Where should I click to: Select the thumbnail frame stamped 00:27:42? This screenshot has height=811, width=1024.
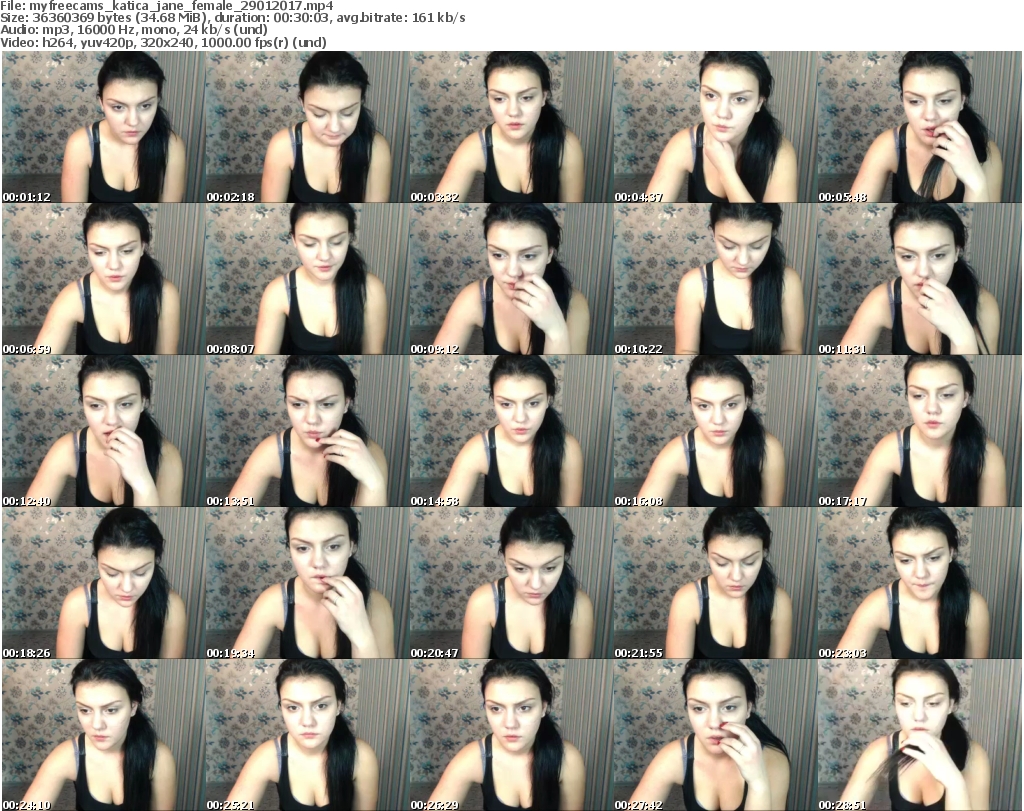(x=714, y=735)
